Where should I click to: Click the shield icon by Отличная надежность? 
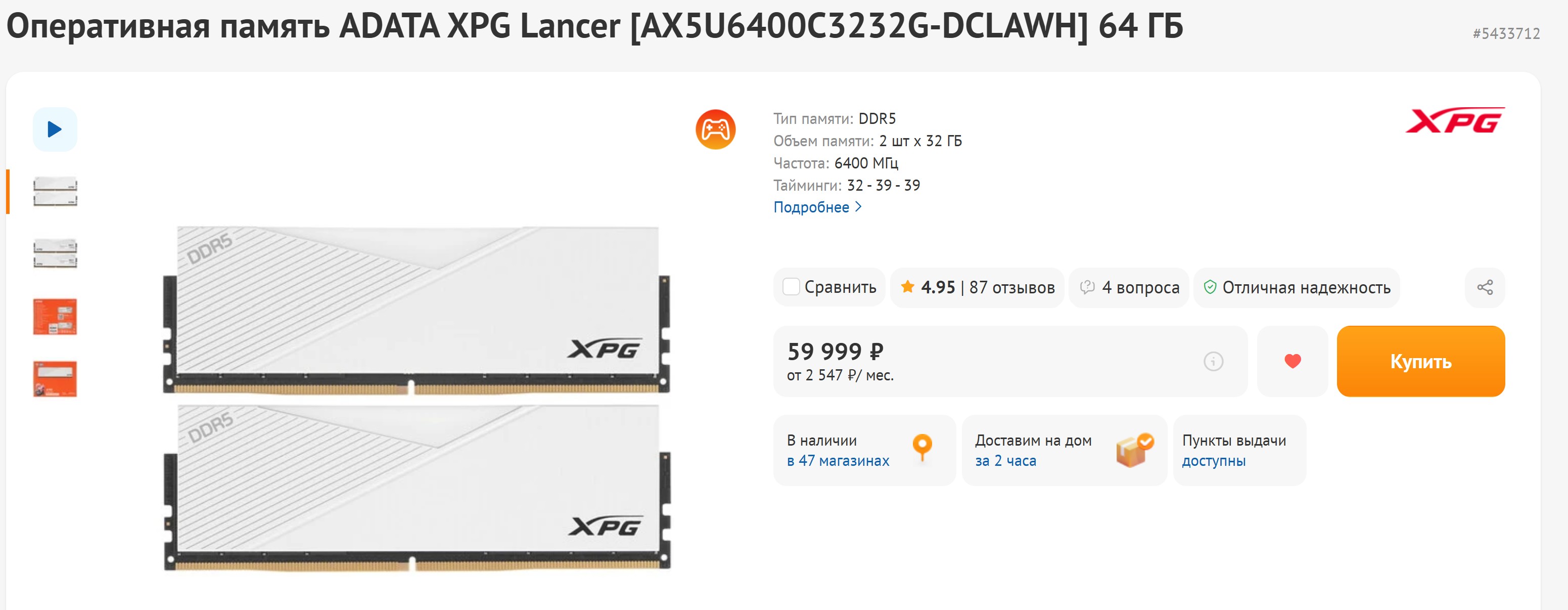coord(1210,287)
